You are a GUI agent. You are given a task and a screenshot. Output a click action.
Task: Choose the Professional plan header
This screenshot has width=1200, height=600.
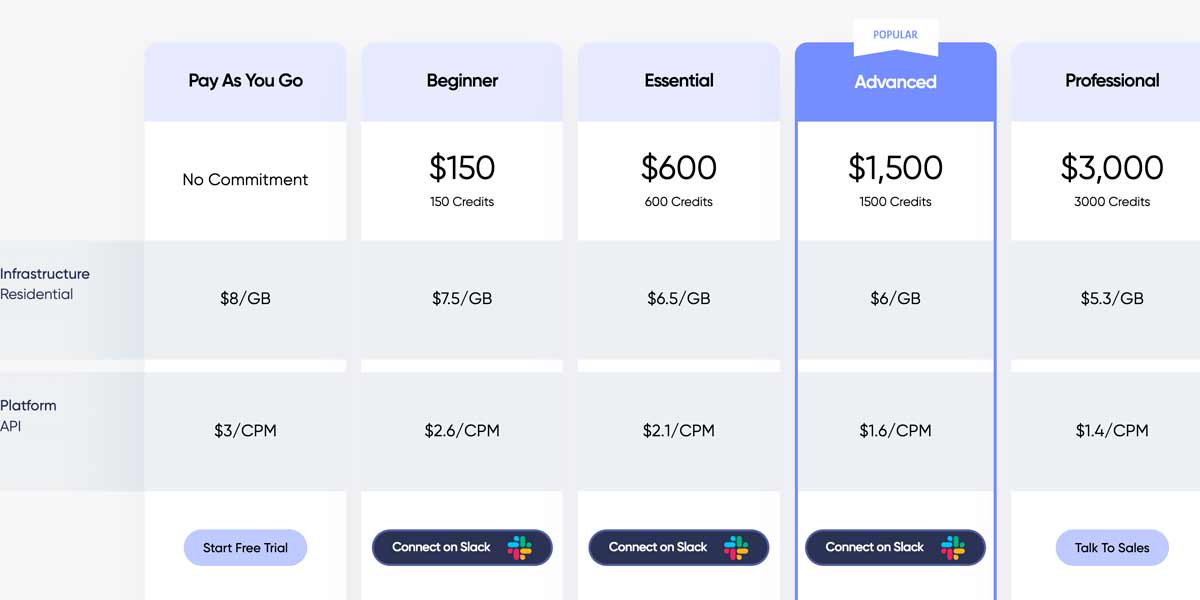pos(1112,81)
